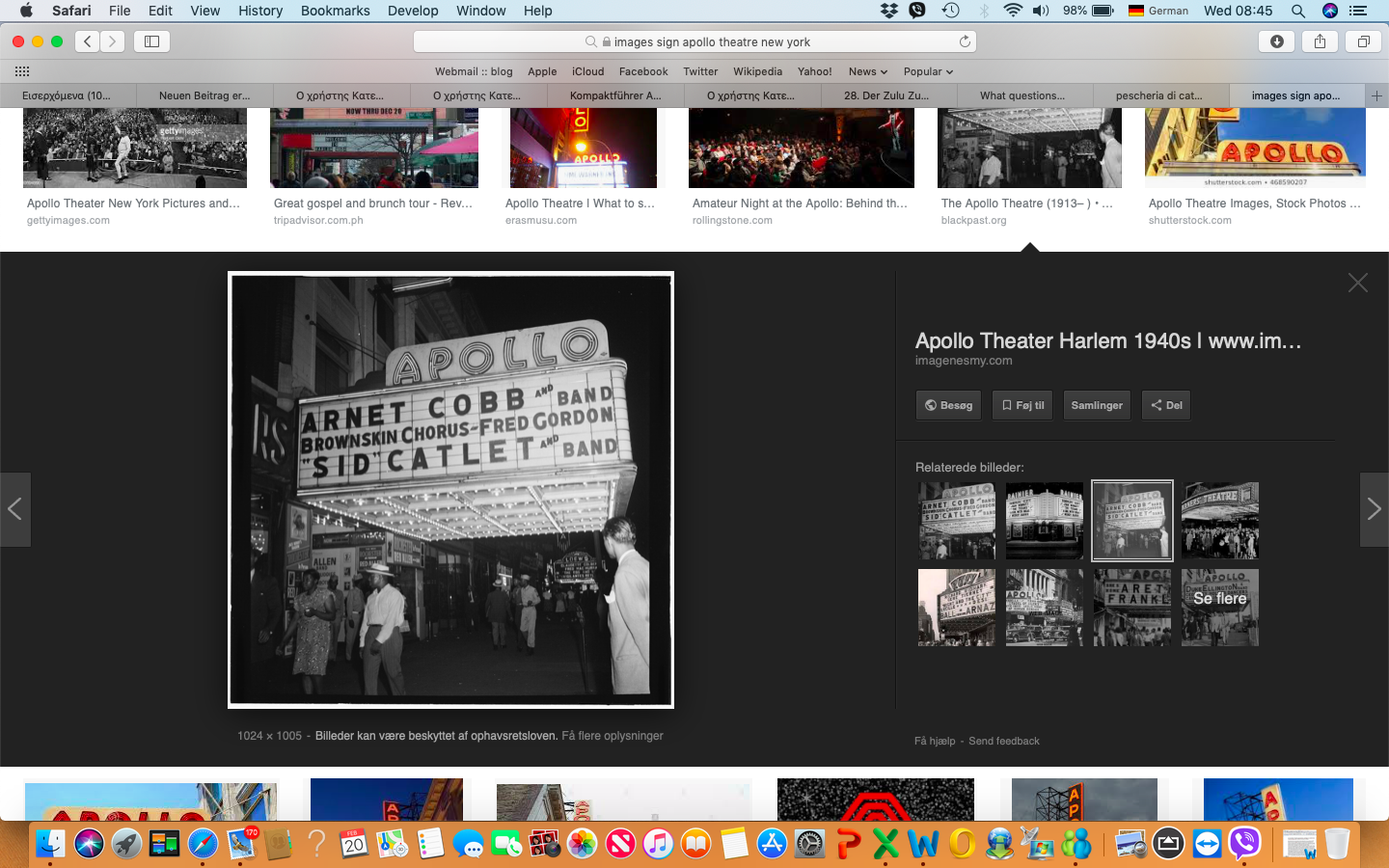Open the Bookmarks menu
This screenshot has width=1389, height=868.
[335, 11]
